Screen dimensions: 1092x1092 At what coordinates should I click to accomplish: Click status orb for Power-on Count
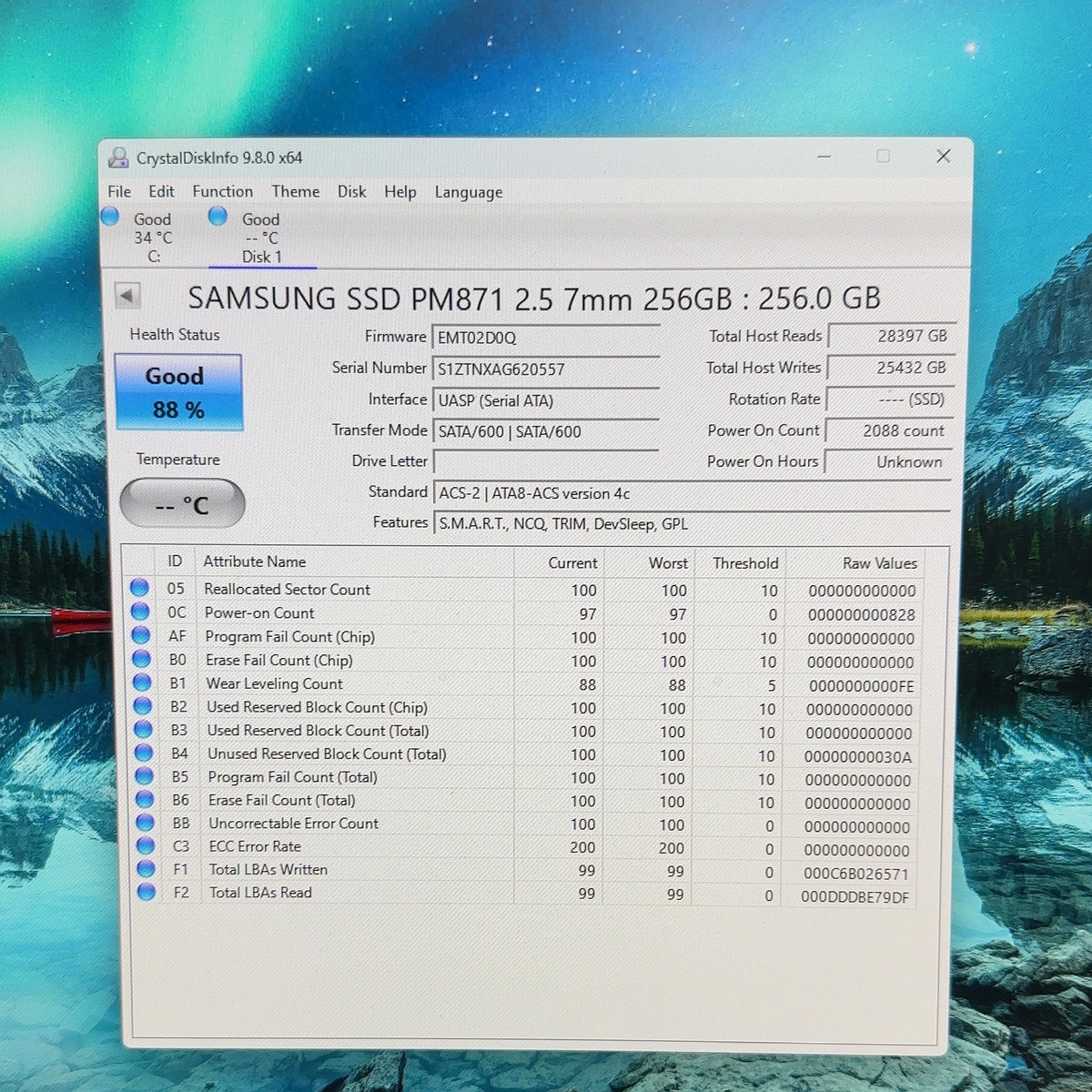(x=140, y=612)
